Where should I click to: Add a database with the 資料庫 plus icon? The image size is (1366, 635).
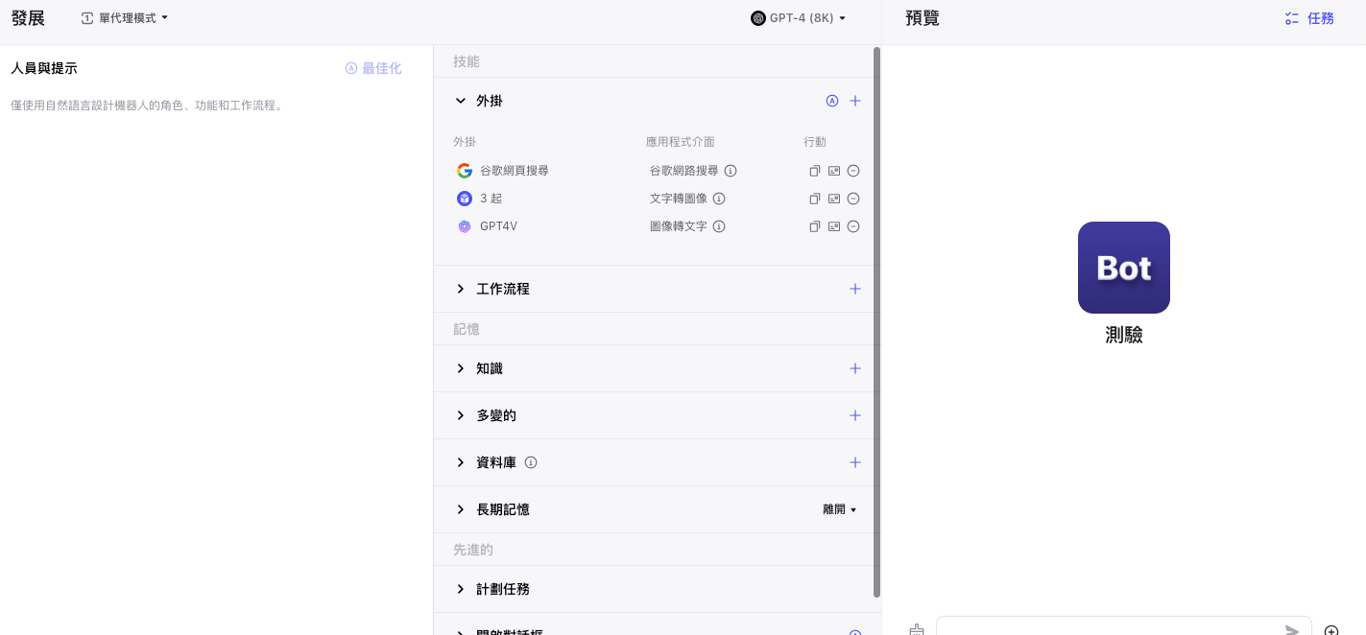[855, 463]
